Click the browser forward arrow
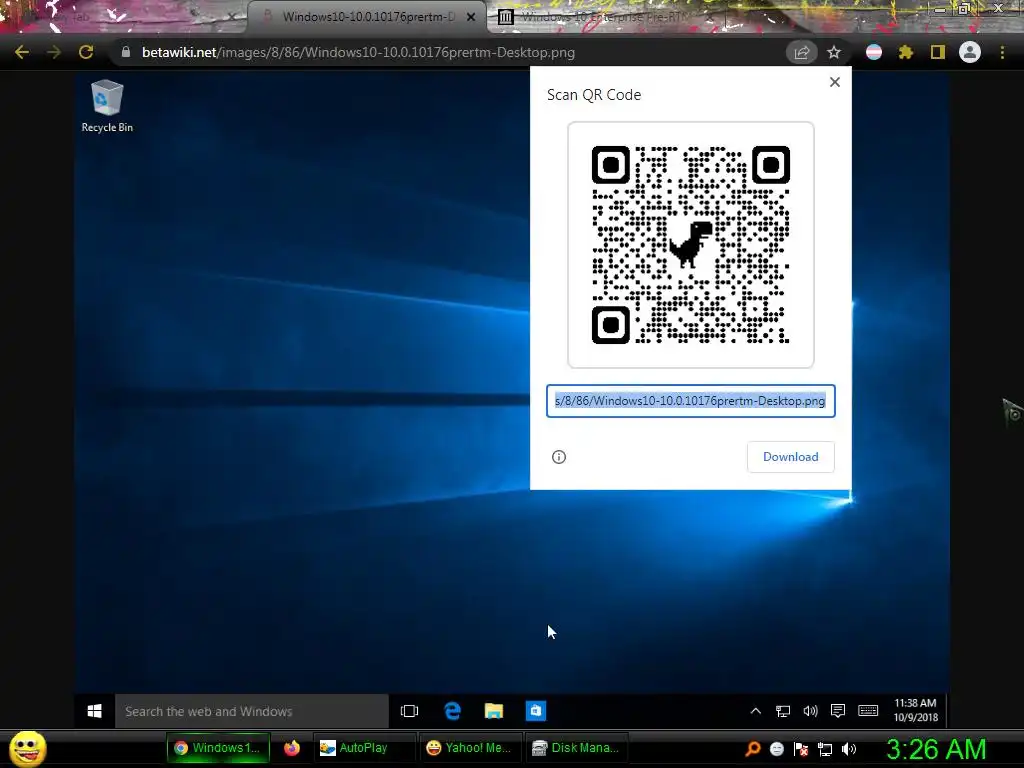The width and height of the screenshot is (1024, 768). (x=54, y=52)
